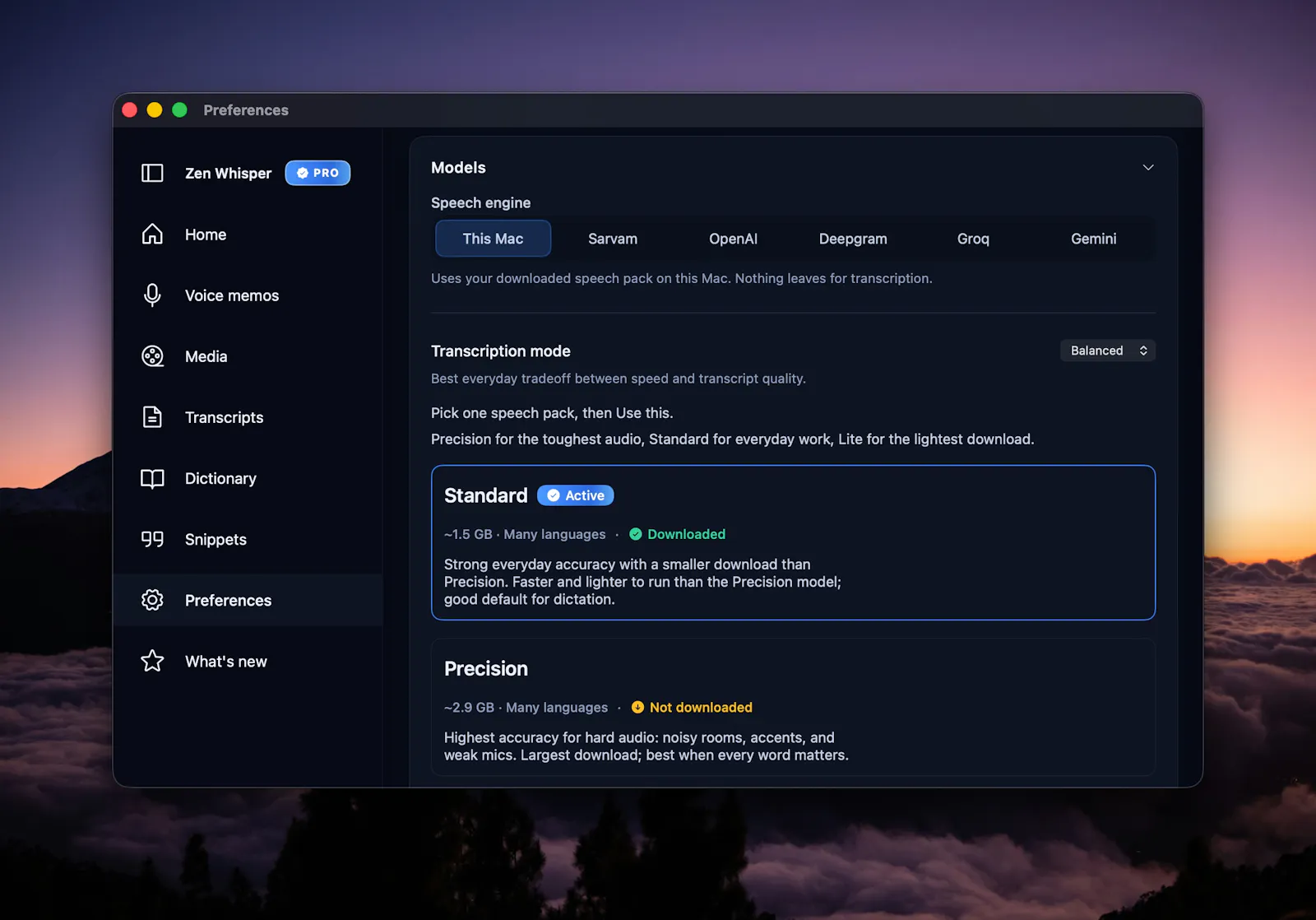
Task: Open the Transcripts section
Action: tap(248, 417)
